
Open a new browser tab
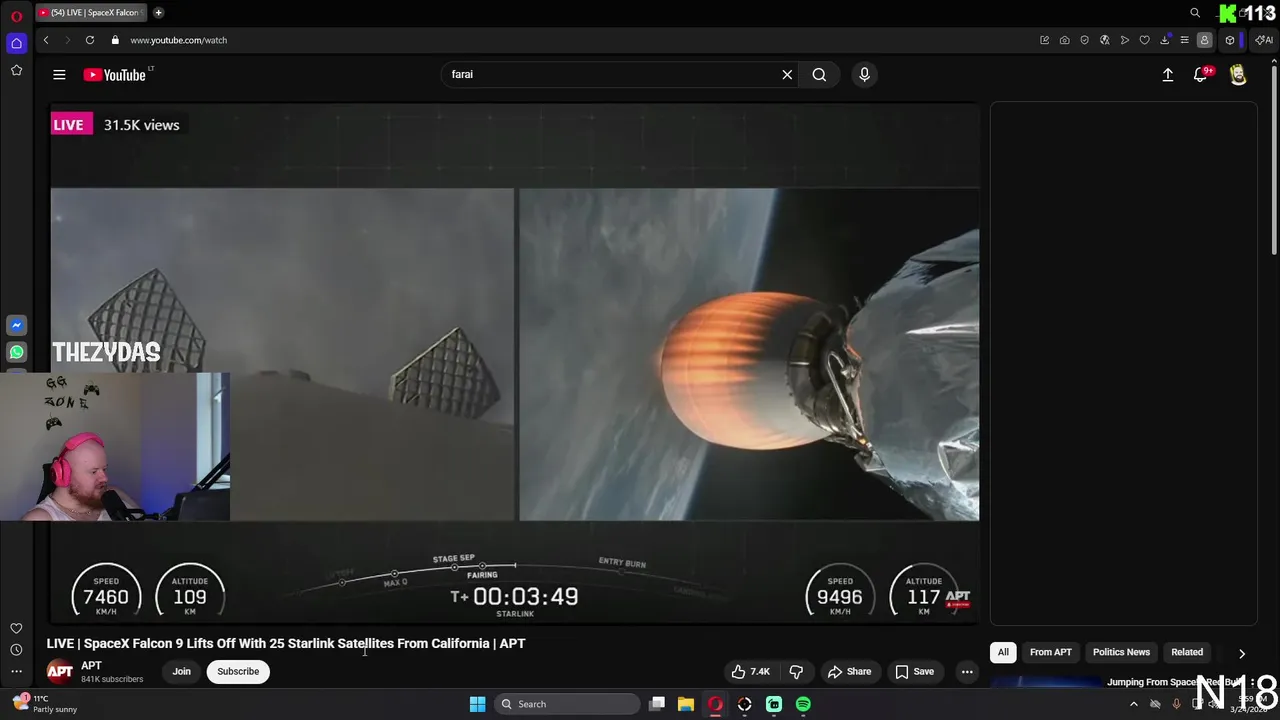(x=158, y=13)
